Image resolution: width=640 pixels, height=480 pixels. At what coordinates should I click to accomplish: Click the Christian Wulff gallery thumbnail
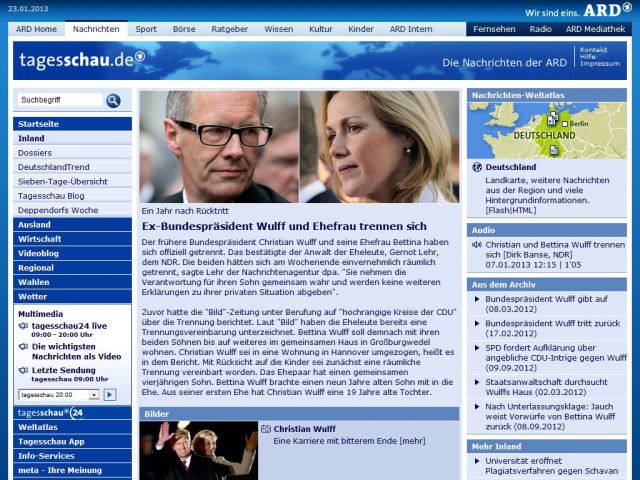coord(199,451)
